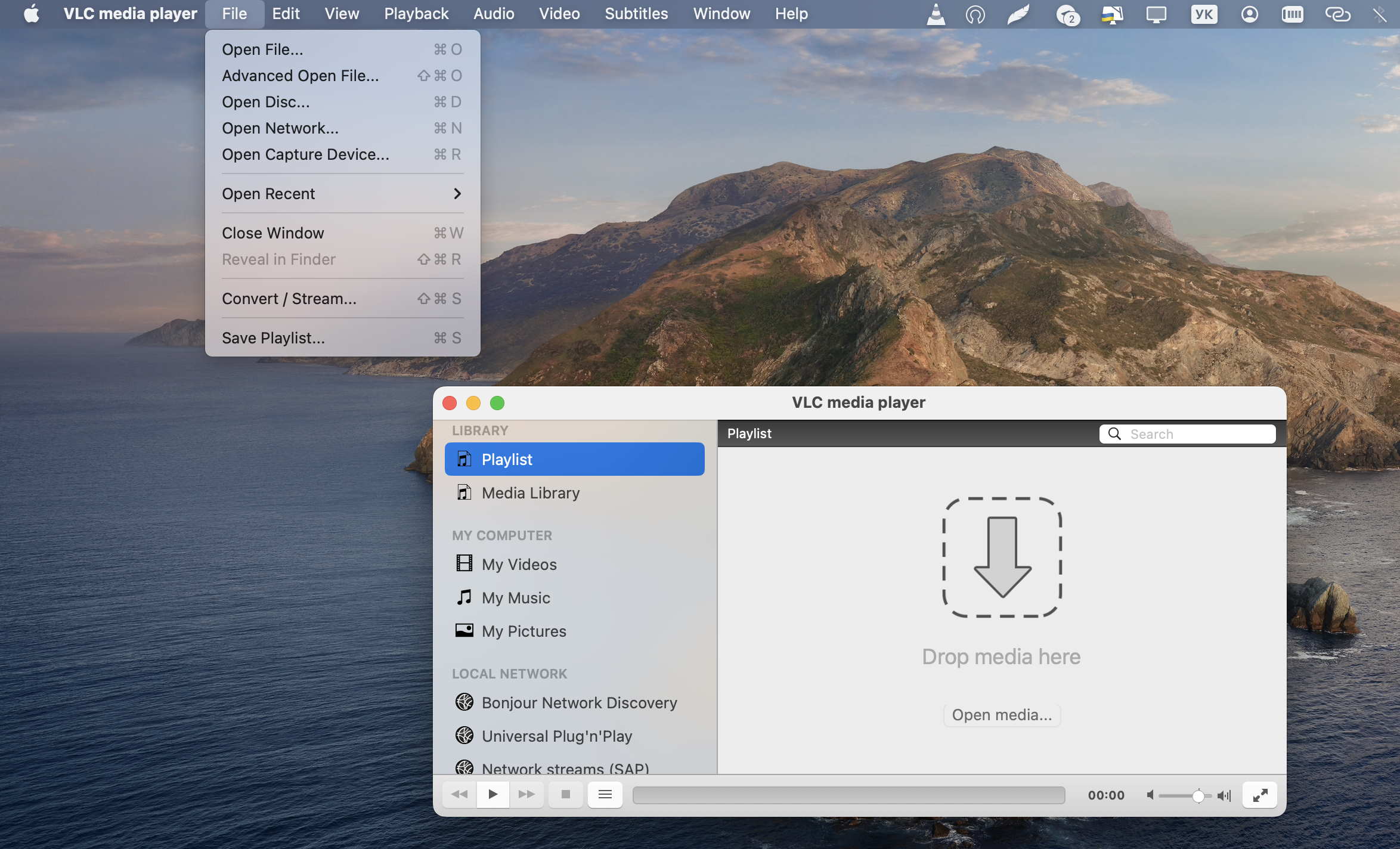This screenshot has height=849, width=1400.
Task: Expand Bonjour Network Discovery sidebar item
Action: (x=579, y=702)
